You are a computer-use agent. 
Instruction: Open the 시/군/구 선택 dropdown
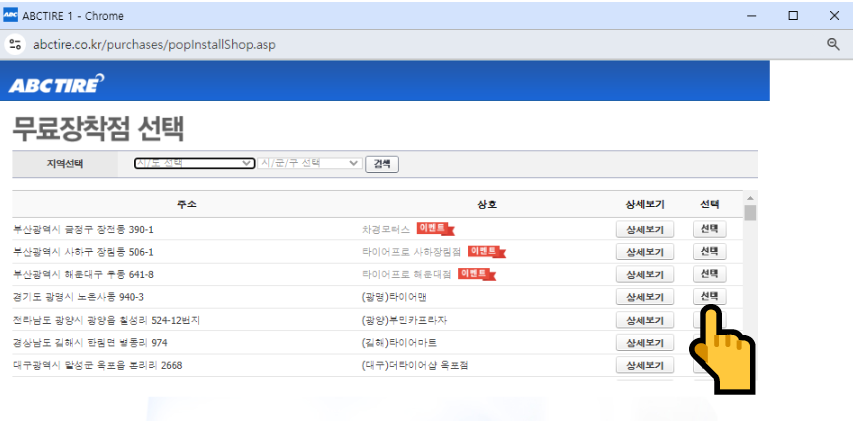pos(310,163)
